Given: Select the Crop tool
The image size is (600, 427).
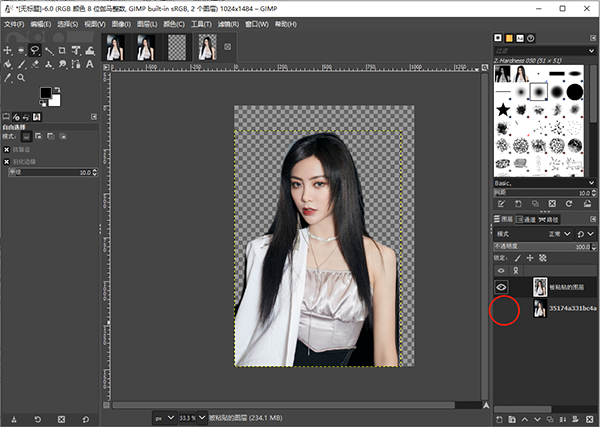Looking at the screenshot, I should pyautogui.click(x=62, y=49).
